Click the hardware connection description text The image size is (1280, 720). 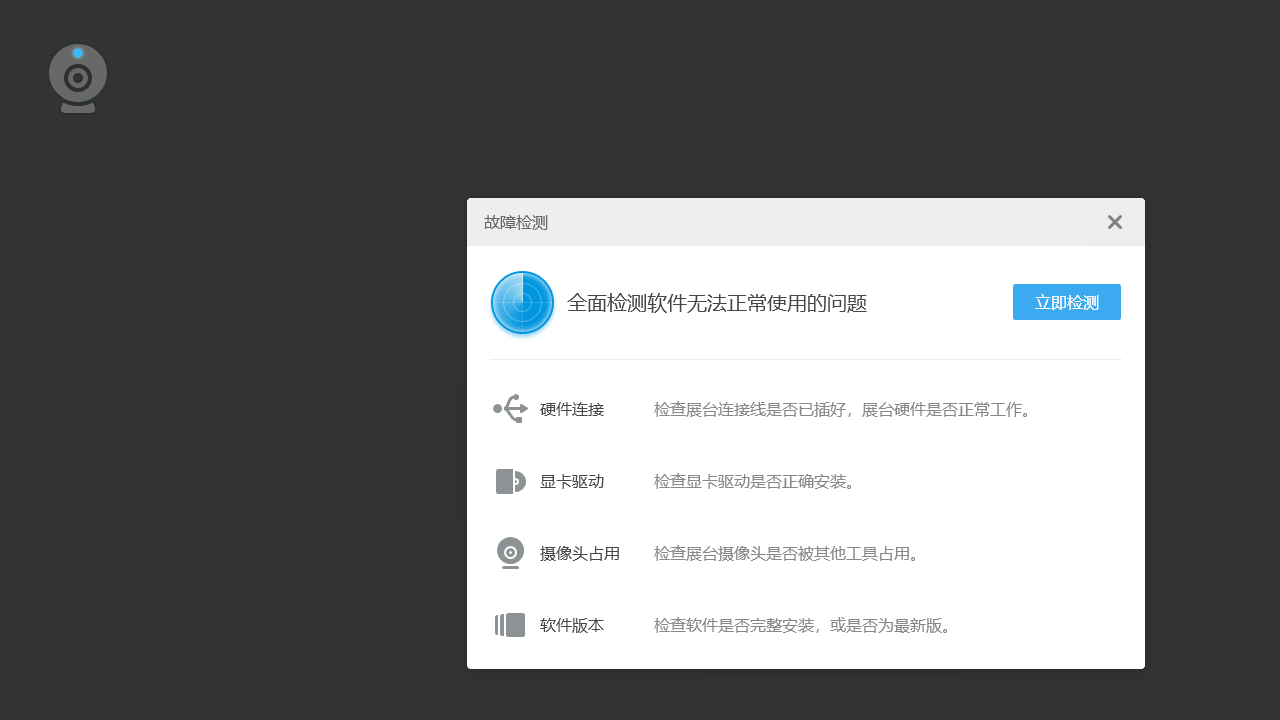click(842, 409)
